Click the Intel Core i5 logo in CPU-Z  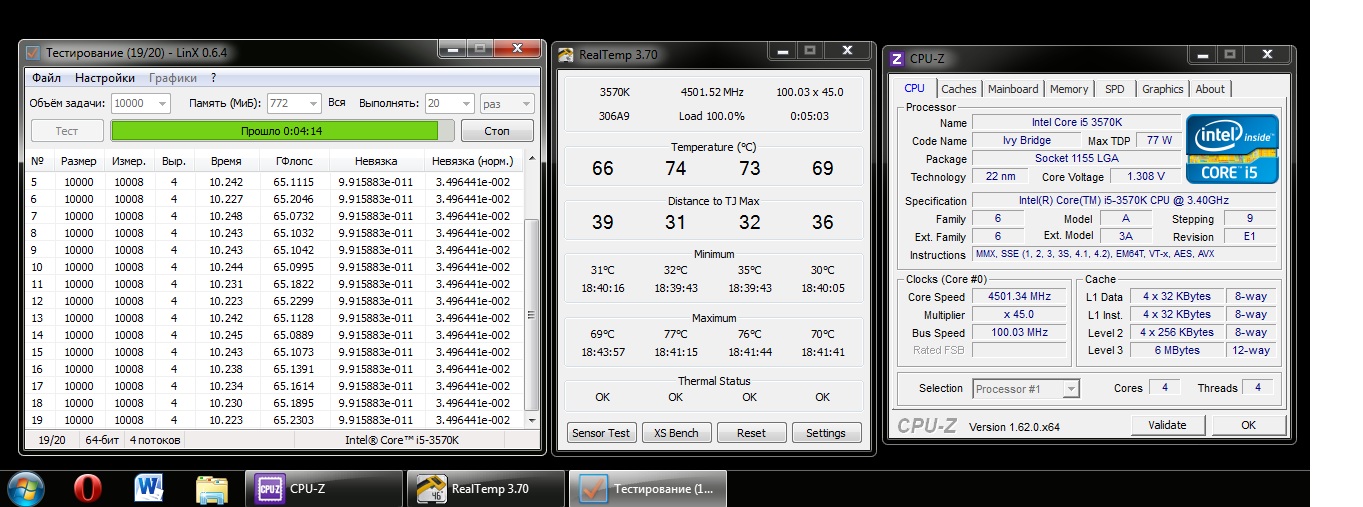click(1232, 155)
